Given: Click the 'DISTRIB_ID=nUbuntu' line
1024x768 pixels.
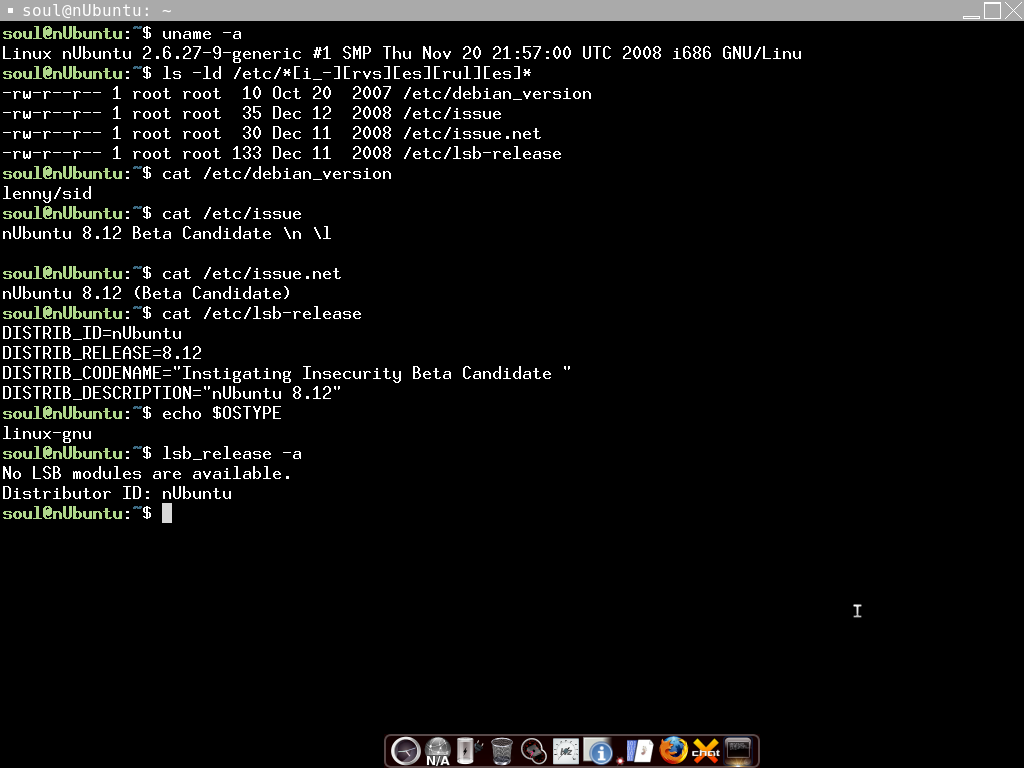Looking at the screenshot, I should [x=92, y=333].
